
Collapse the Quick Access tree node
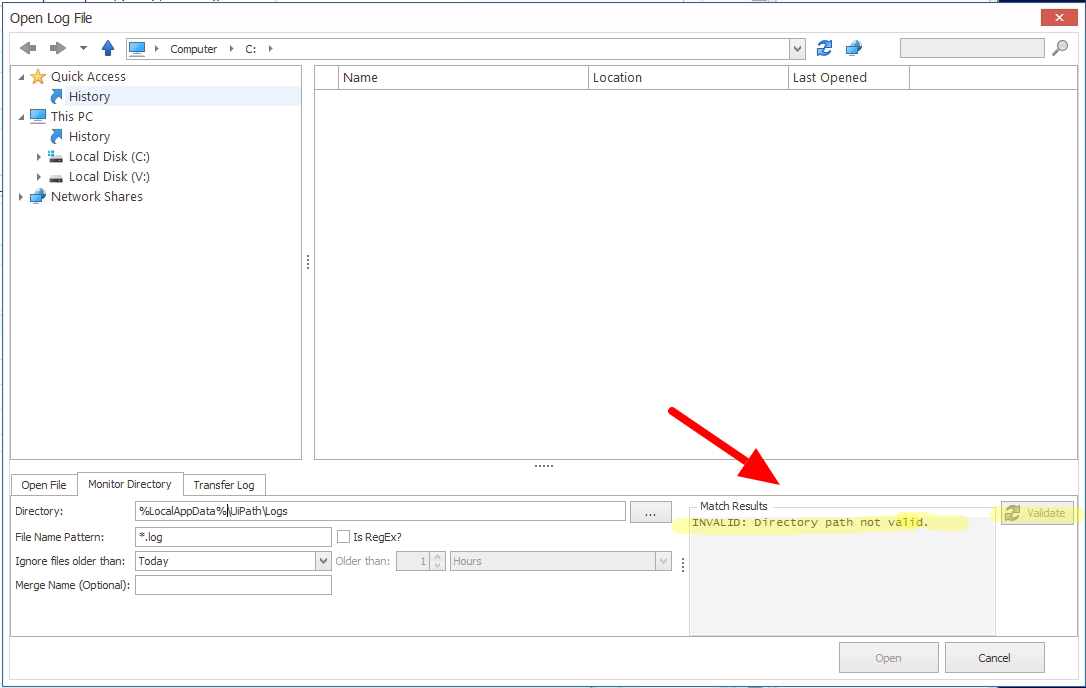(x=21, y=77)
